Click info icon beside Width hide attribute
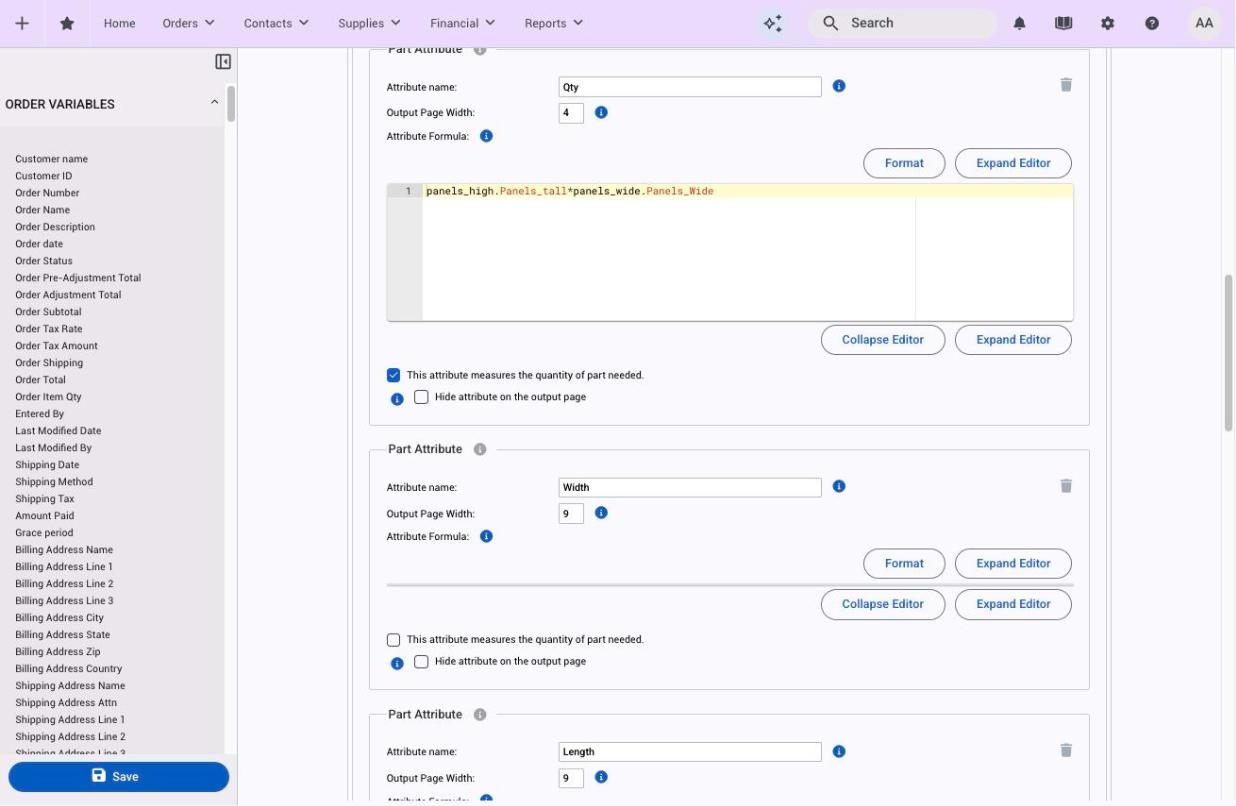The height and width of the screenshot is (806, 1236). (397, 663)
